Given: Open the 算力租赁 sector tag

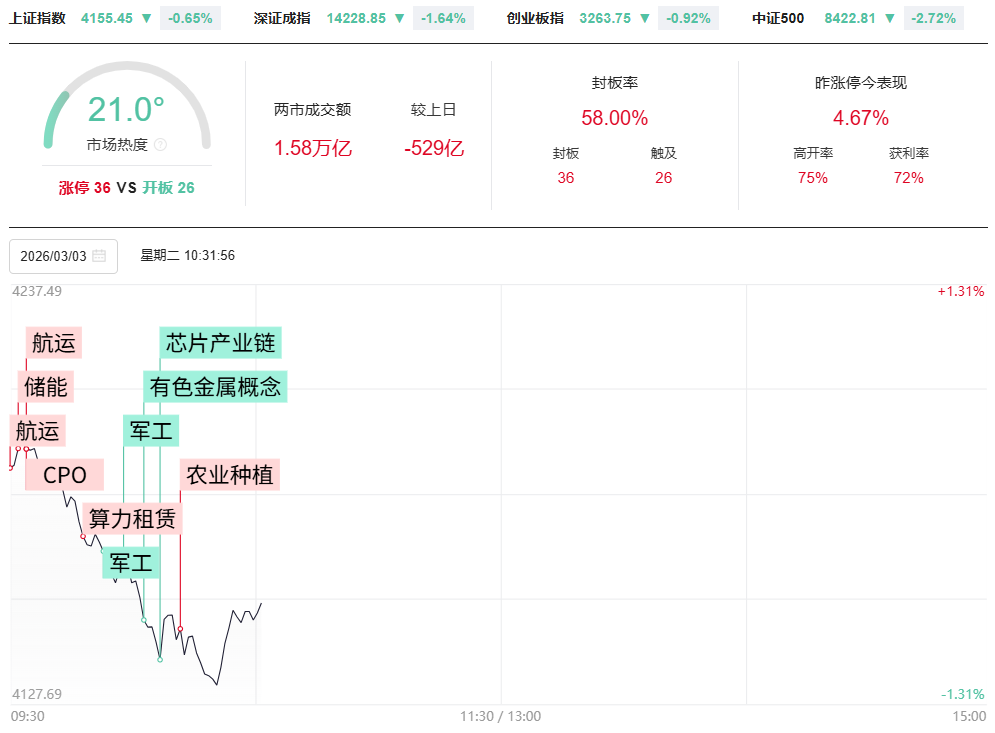Looking at the screenshot, I should pos(132,519).
